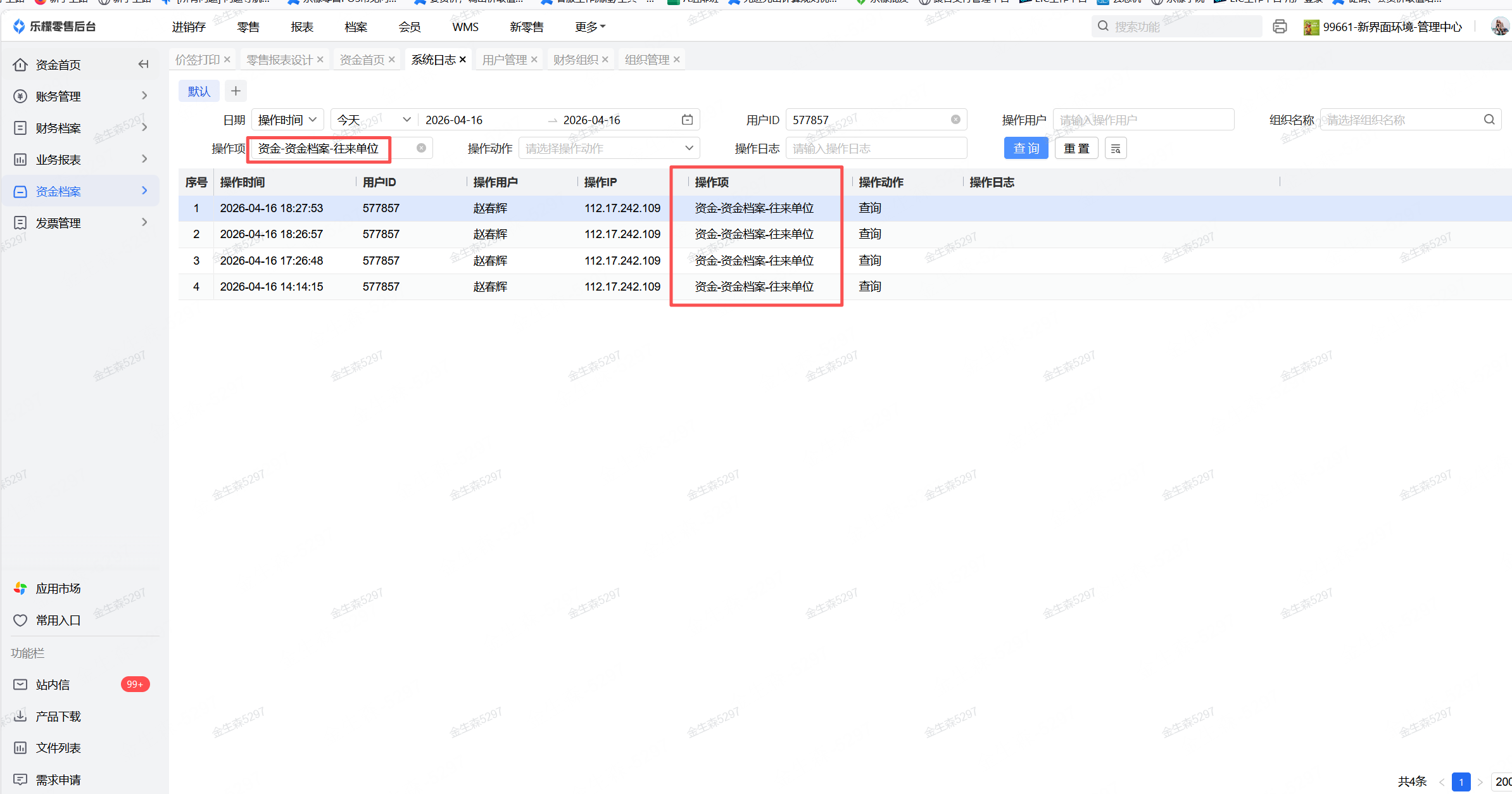Collapse the sidebar with the arrow icon
This screenshot has width=1512, height=794.
click(144, 64)
